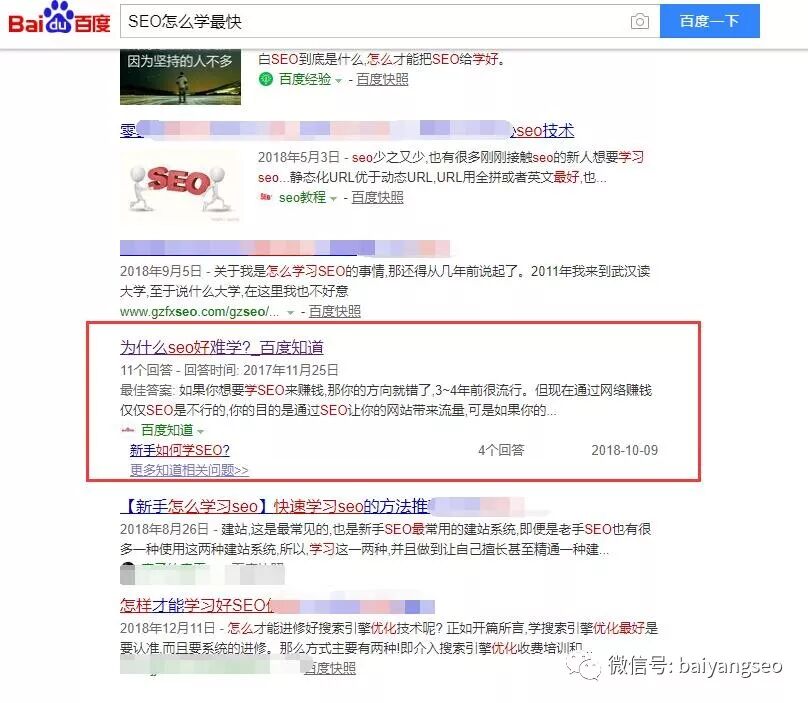Select the 4个回答 count text
Image resolution: width=808 pixels, height=703 pixels.
click(501, 450)
